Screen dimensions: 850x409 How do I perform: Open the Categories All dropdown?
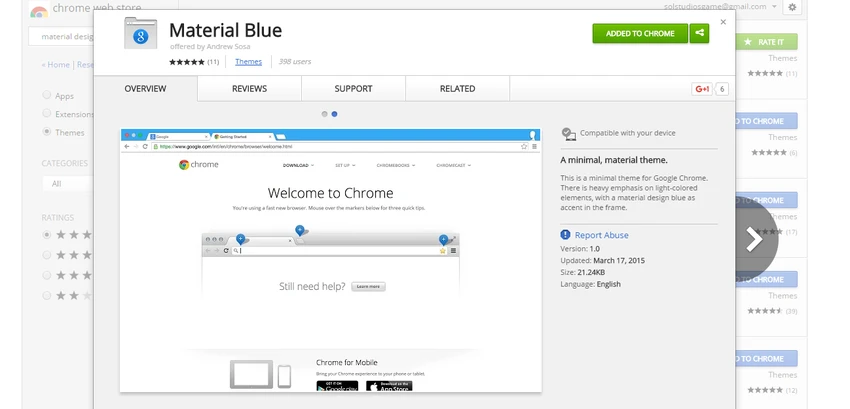(x=68, y=183)
